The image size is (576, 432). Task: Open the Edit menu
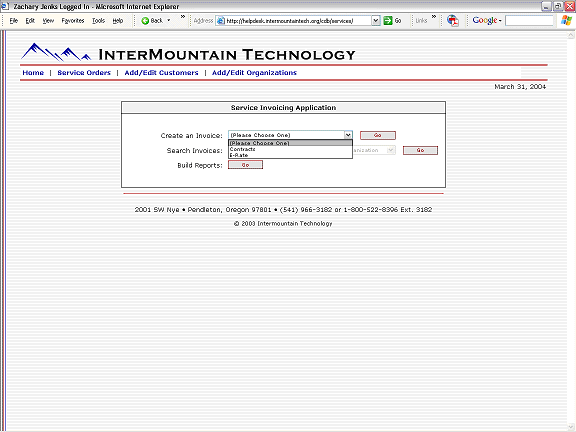click(30, 21)
